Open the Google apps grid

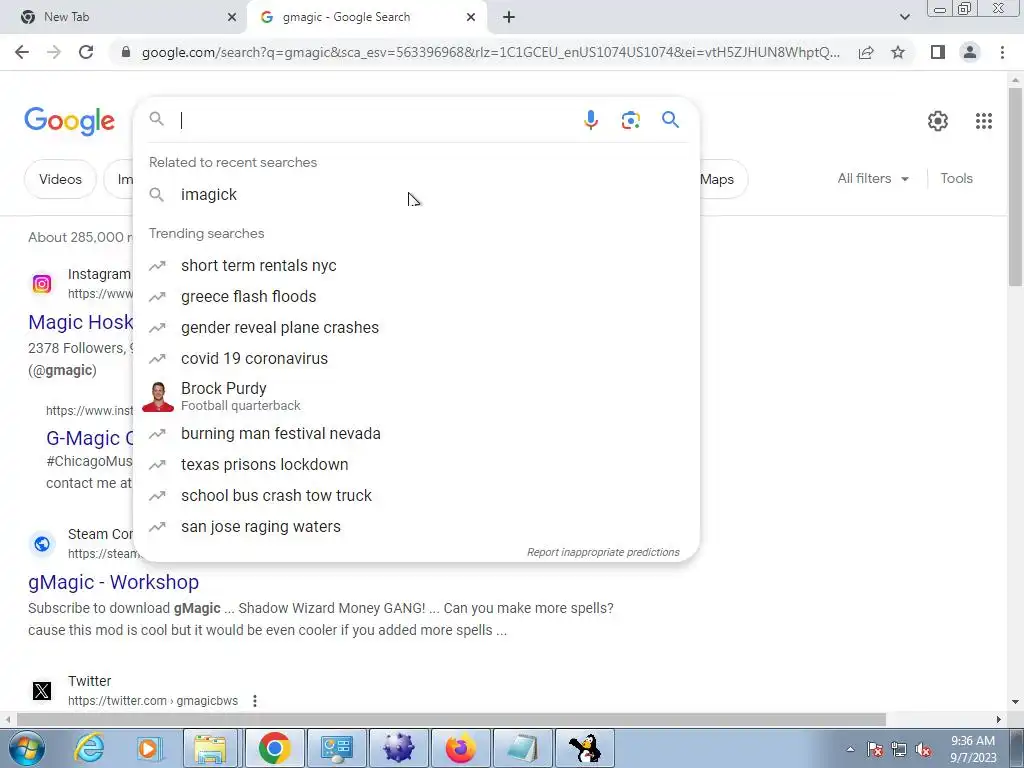[984, 121]
